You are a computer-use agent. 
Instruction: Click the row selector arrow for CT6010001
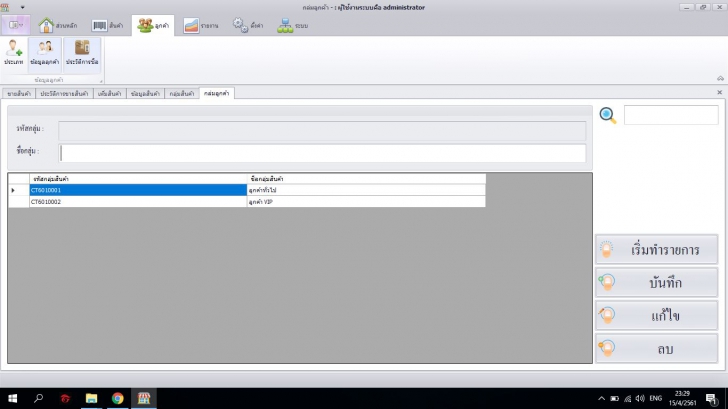(19, 190)
